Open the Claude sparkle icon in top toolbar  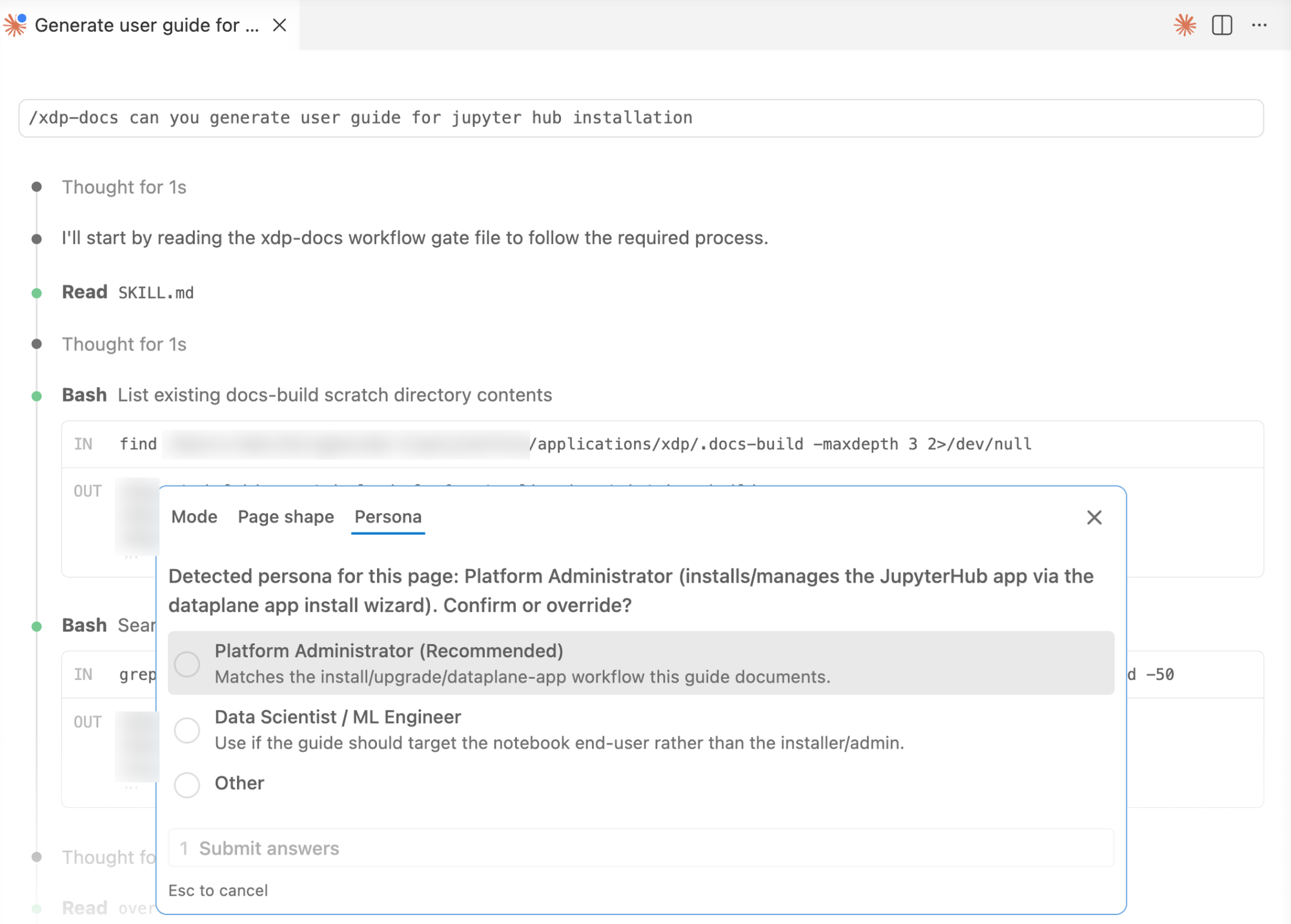coord(1184,25)
